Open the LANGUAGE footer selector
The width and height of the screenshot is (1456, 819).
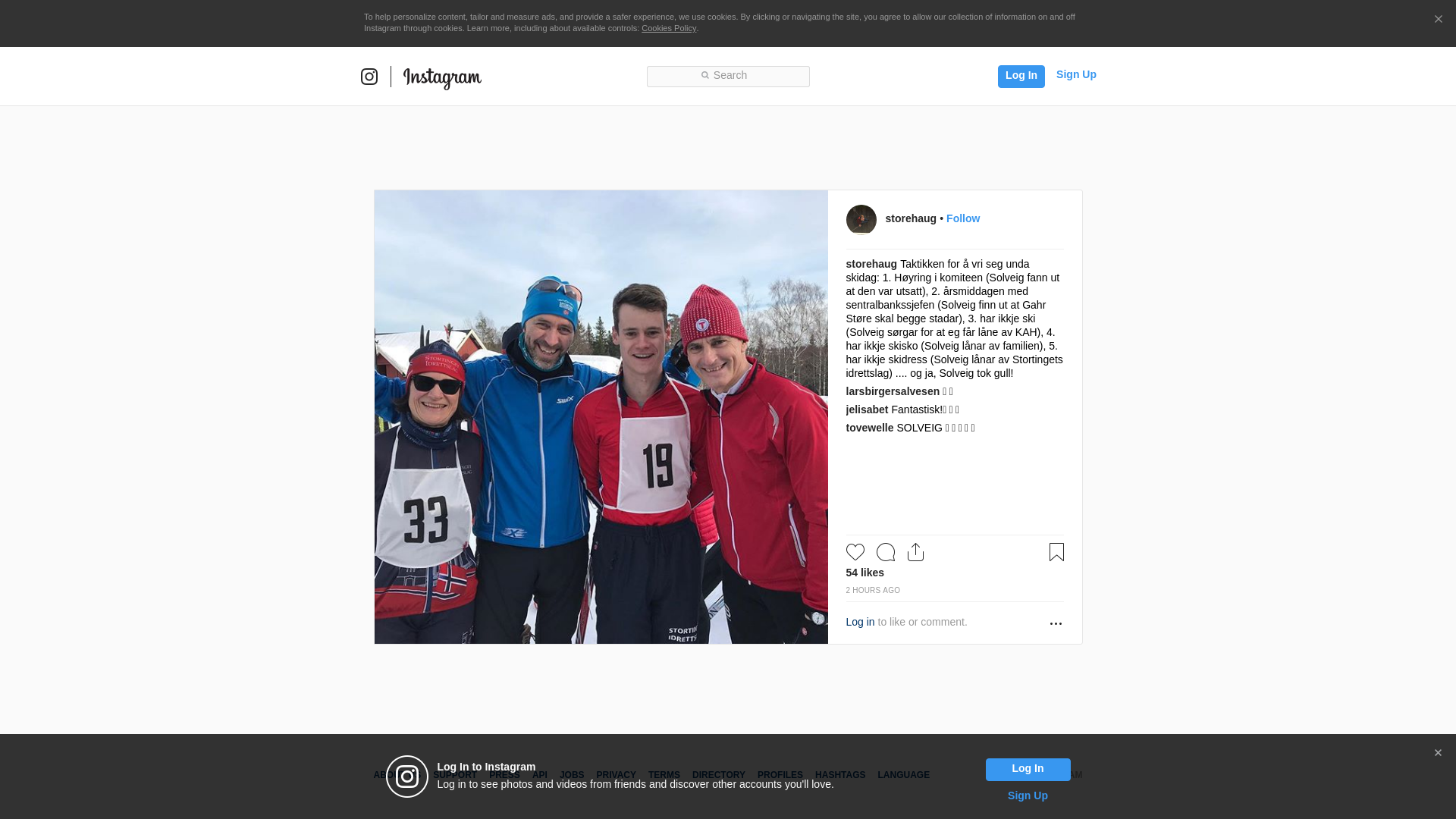click(903, 775)
